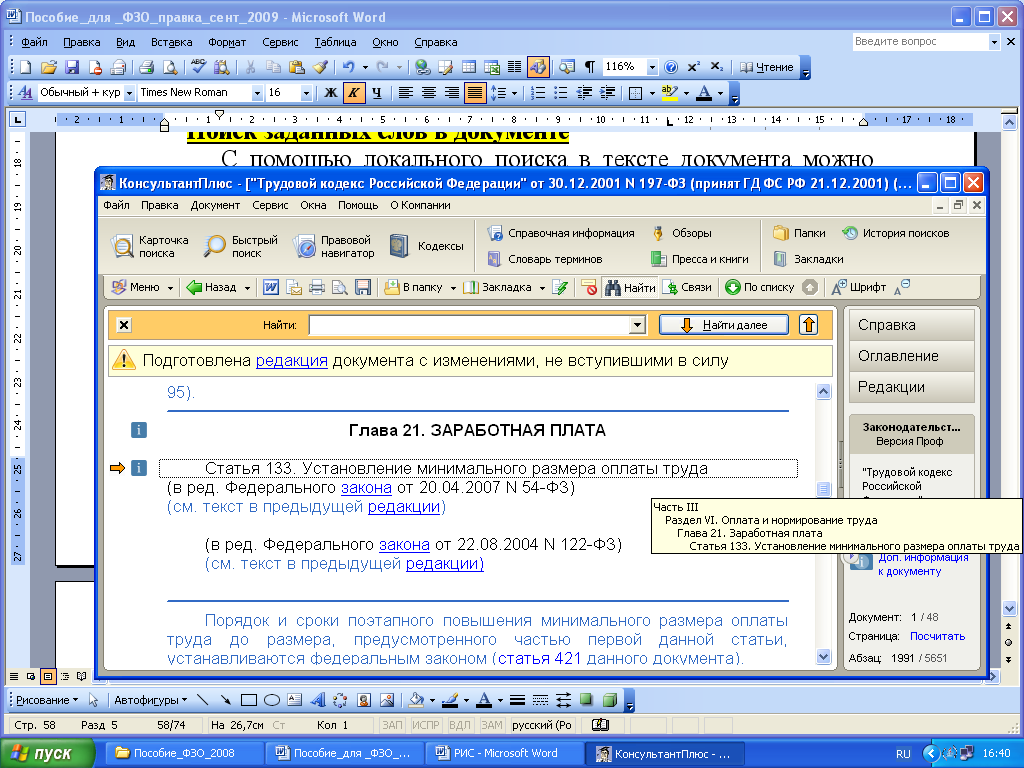Open Оглавление tab on right panel

[x=911, y=356]
